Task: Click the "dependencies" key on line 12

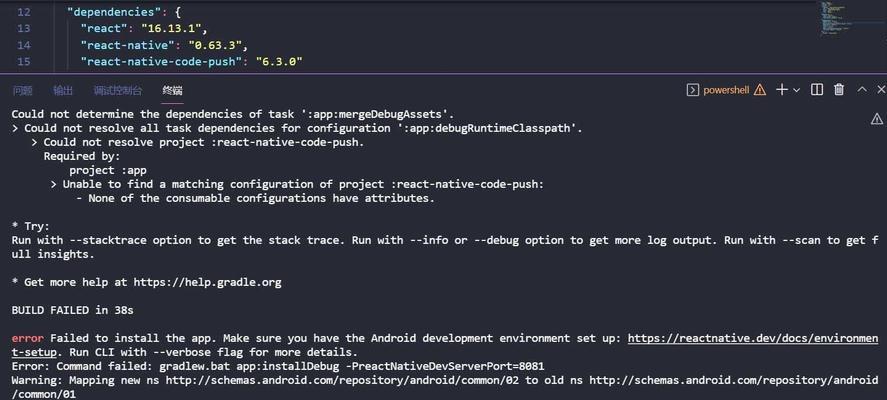Action: (114, 12)
